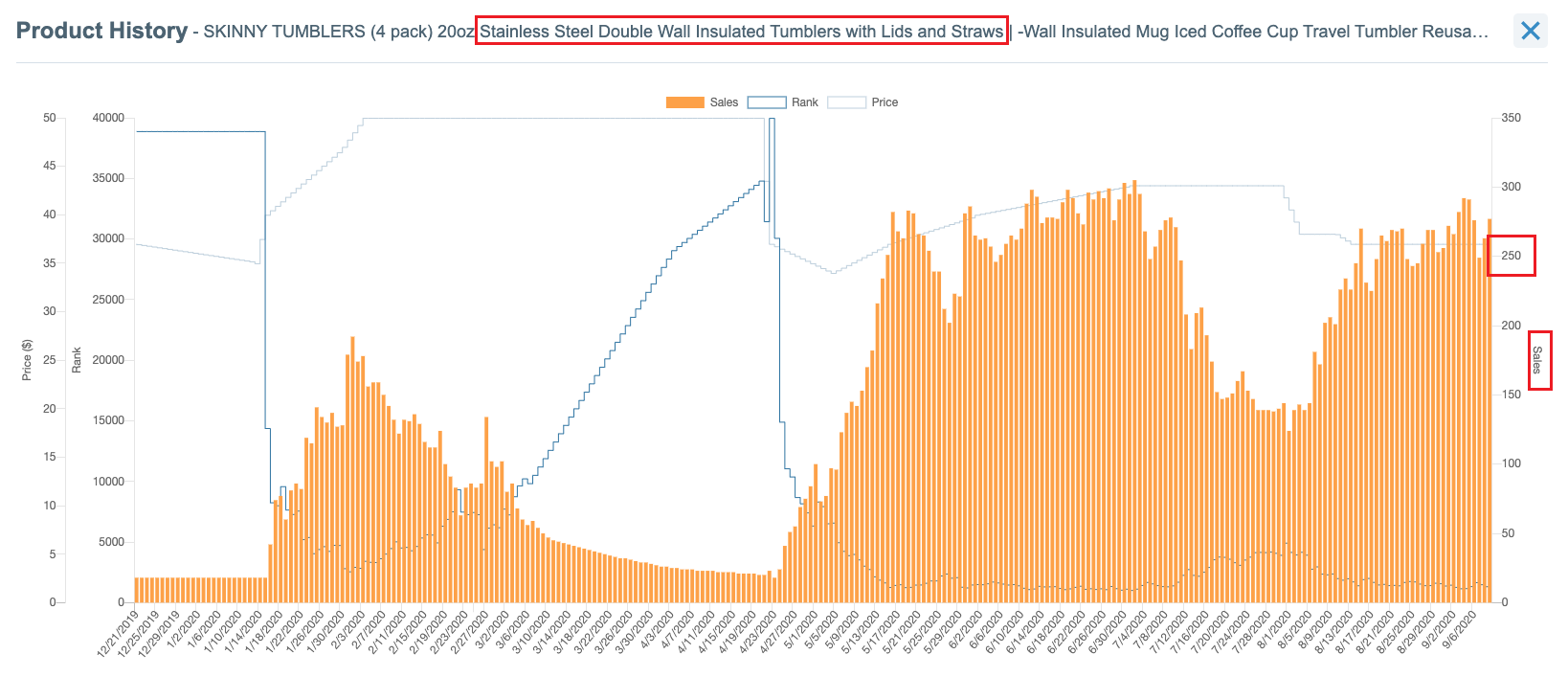Click the rotated Sales label on right axis
This screenshot has width=1568, height=677.
[1537, 360]
